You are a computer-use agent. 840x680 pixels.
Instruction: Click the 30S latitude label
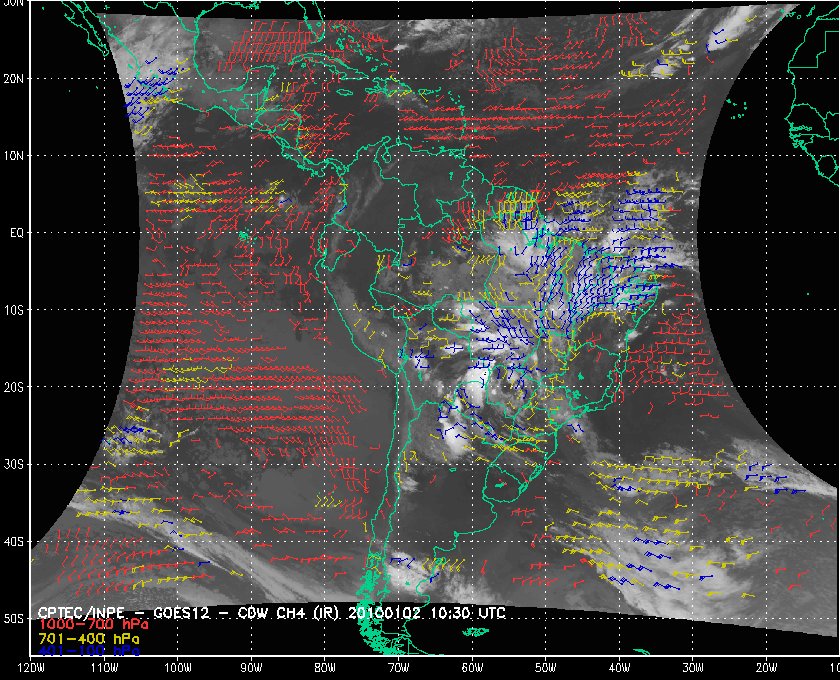pyautogui.click(x=14, y=465)
